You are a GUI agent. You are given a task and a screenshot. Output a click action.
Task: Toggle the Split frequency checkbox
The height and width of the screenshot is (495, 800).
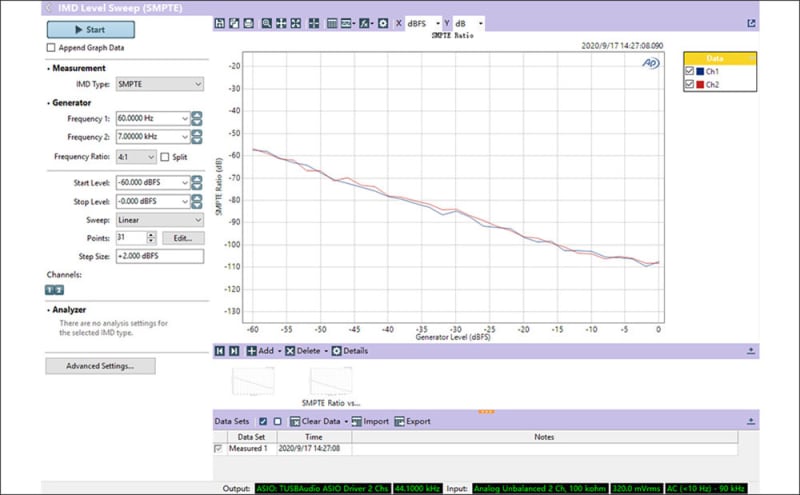(x=165, y=157)
